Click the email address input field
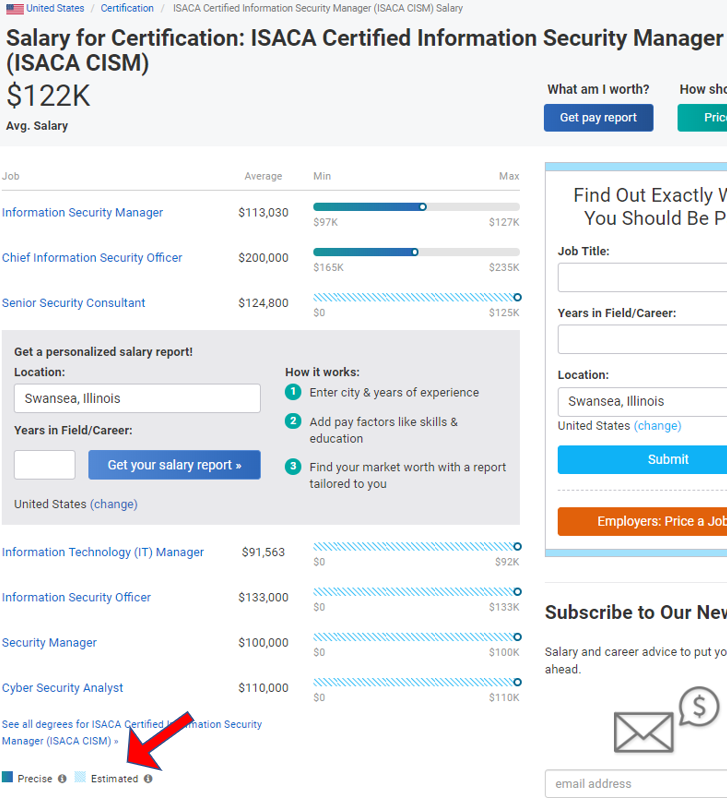This screenshot has height=798, width=727. point(636,784)
